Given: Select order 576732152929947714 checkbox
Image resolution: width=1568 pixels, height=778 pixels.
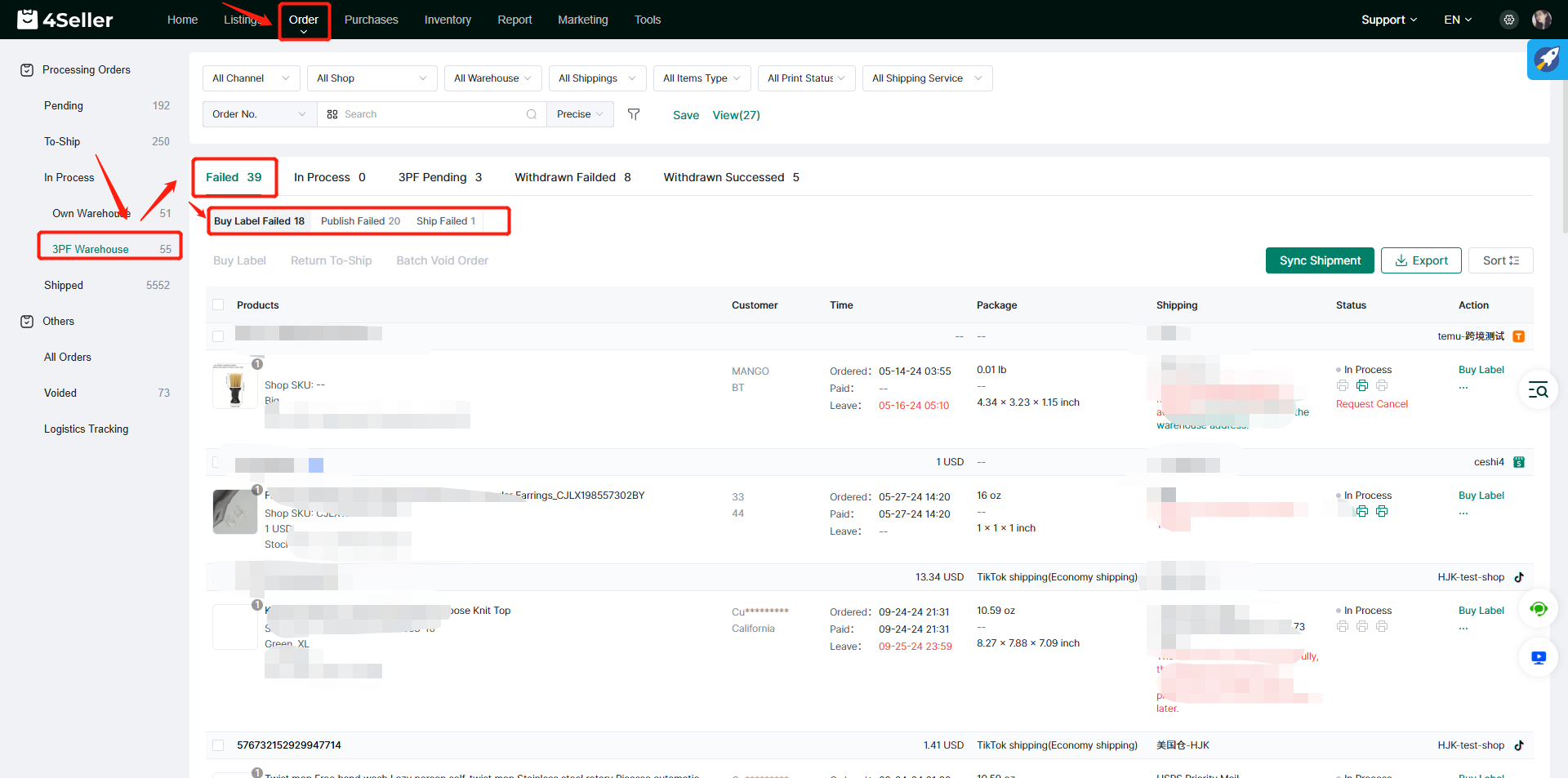Looking at the screenshot, I should tap(218, 745).
